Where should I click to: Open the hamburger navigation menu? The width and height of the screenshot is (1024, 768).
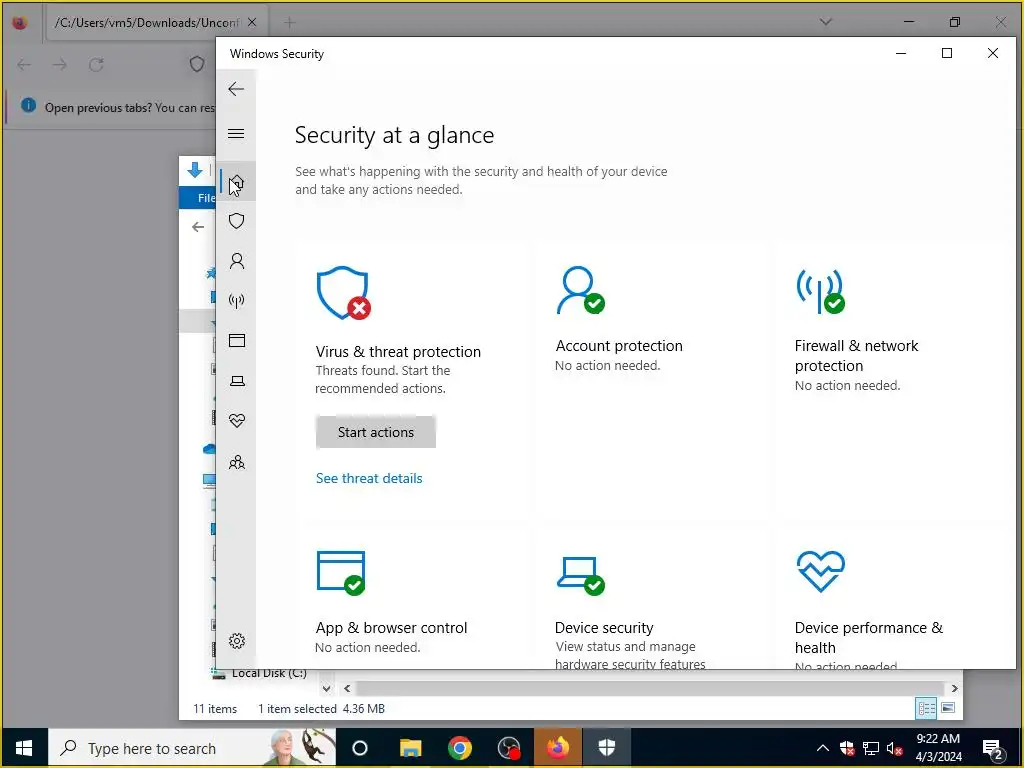tap(236, 133)
